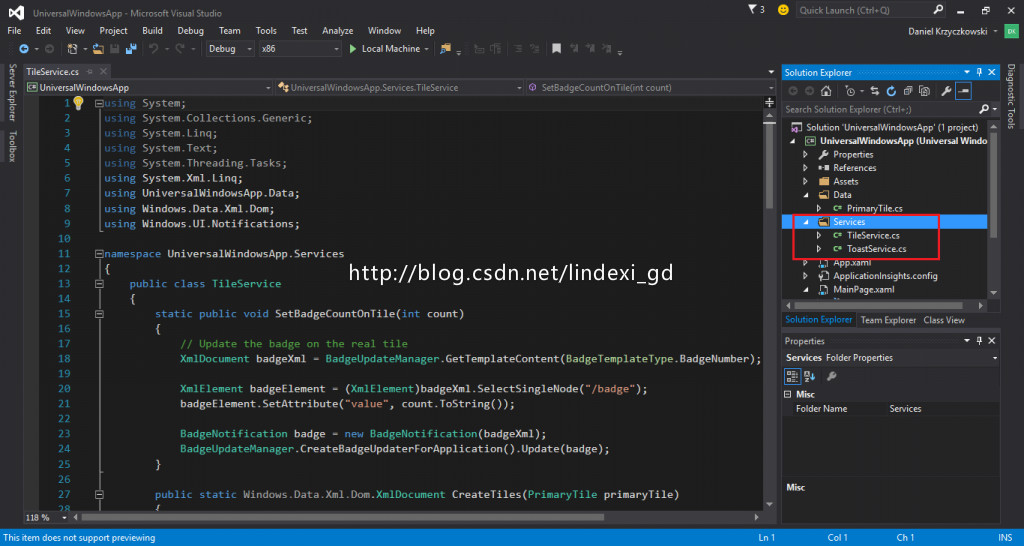
Task: Click the green Start debugging arrow
Action: click(353, 49)
